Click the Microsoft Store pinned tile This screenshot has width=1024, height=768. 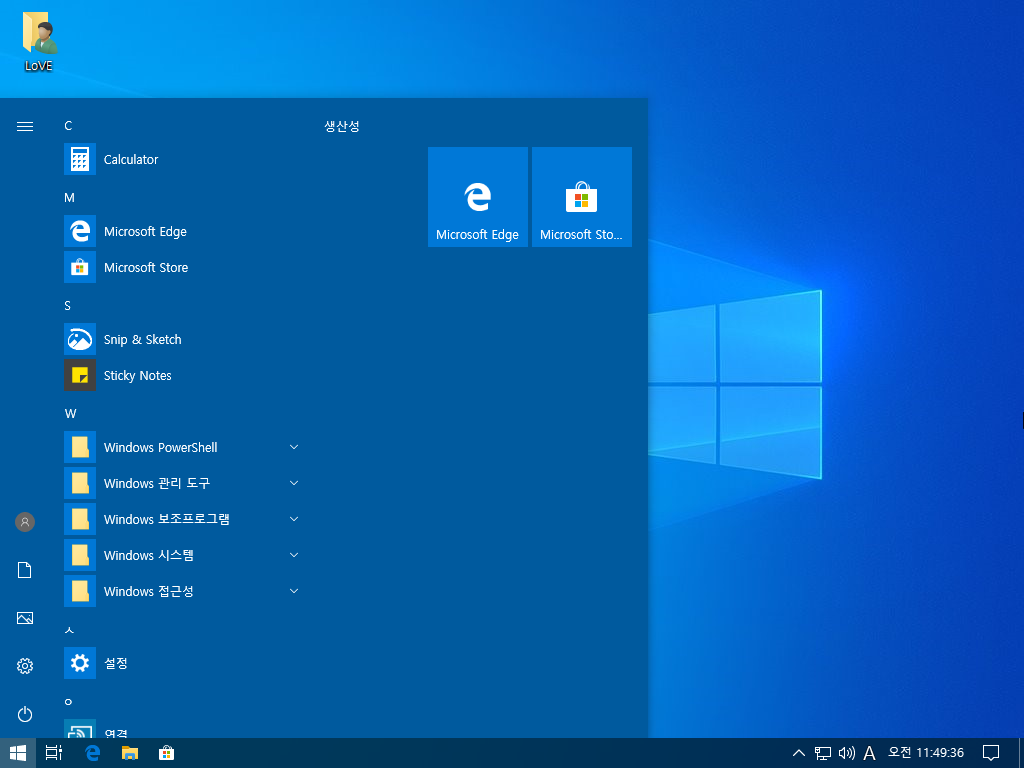(582, 197)
